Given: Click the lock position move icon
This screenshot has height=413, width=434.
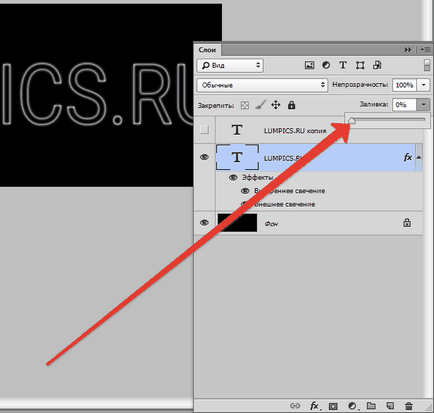Looking at the screenshot, I should tap(276, 105).
